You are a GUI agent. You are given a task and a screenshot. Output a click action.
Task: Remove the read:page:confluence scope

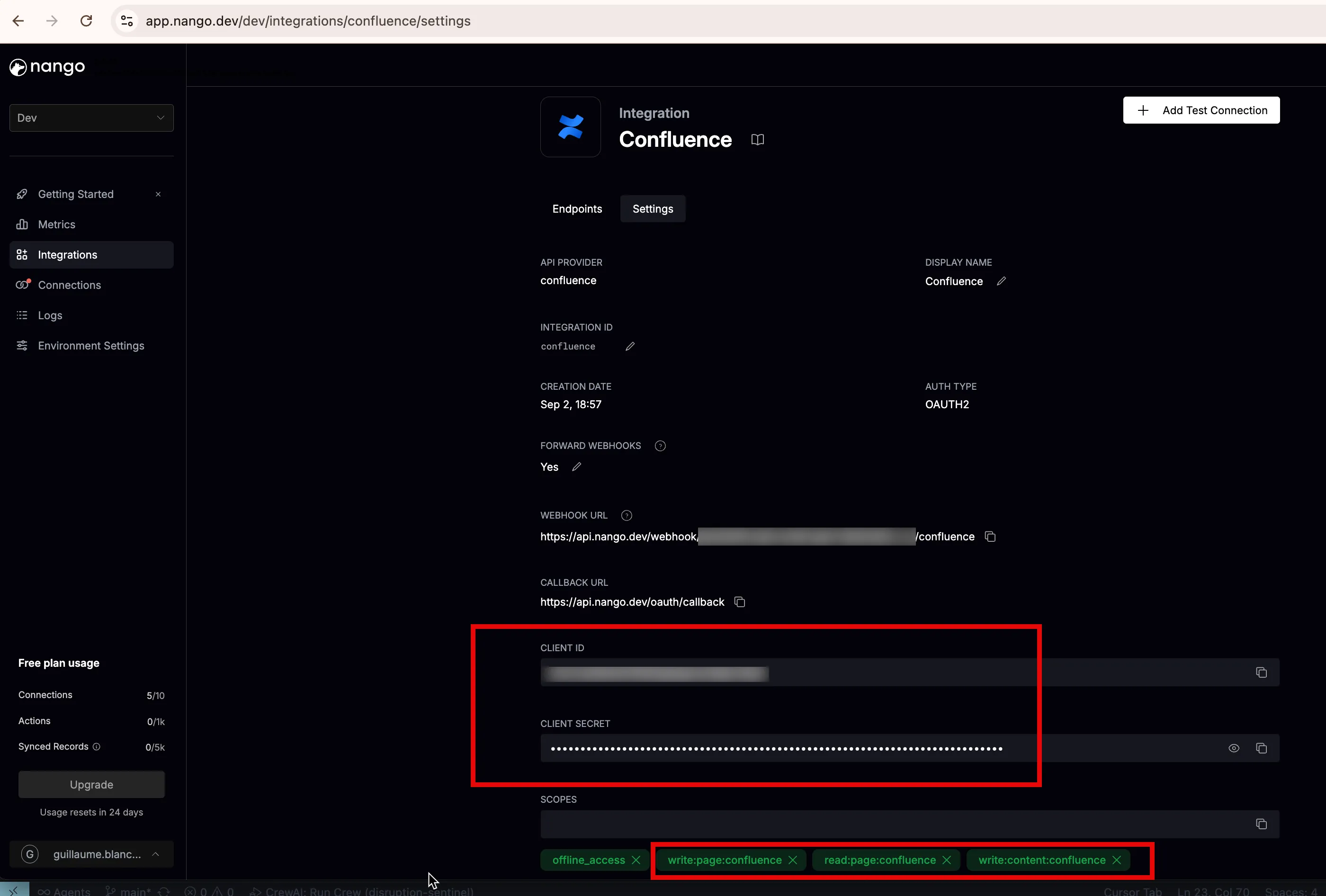point(947,860)
